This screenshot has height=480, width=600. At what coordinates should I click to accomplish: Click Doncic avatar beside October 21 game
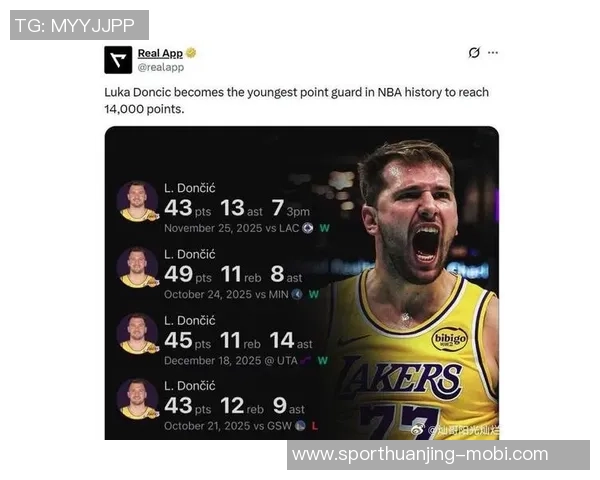coord(138,399)
